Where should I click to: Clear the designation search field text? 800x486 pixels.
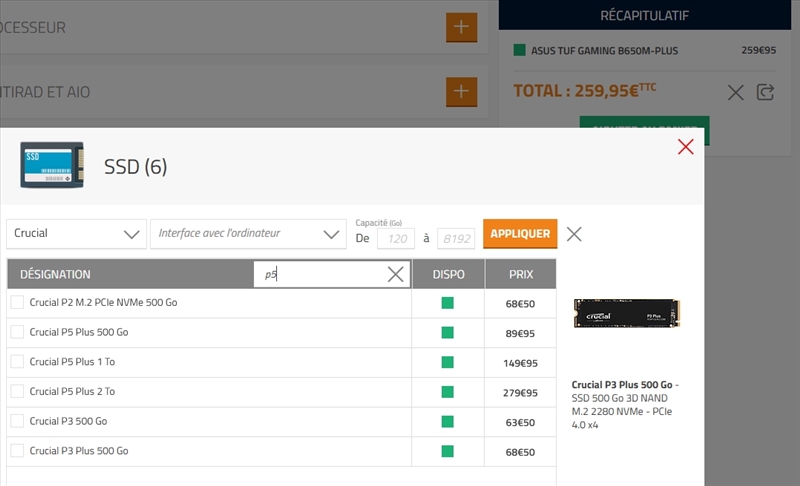coord(395,274)
